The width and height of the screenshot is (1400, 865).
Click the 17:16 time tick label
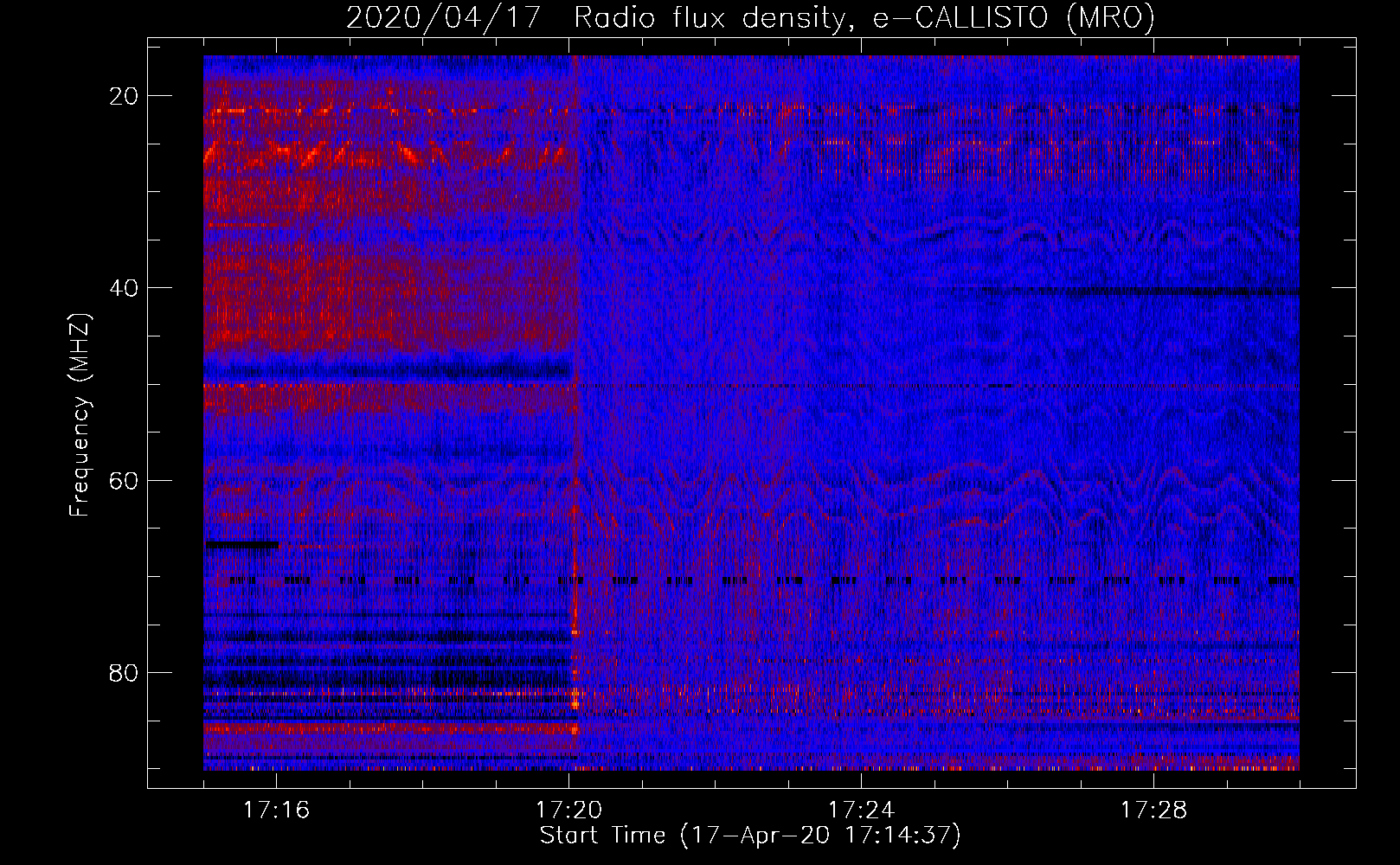click(x=276, y=811)
